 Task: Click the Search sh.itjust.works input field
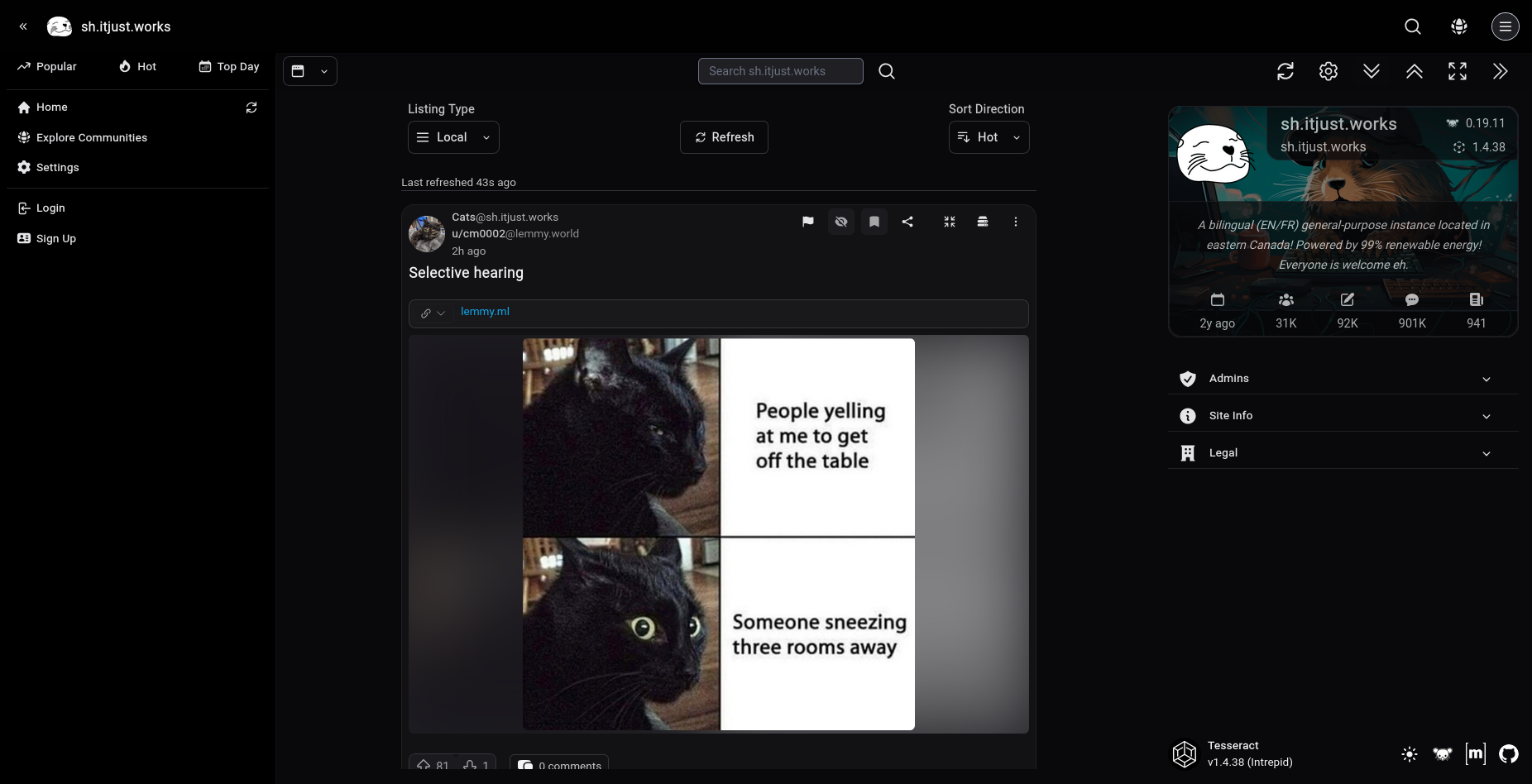(x=780, y=71)
